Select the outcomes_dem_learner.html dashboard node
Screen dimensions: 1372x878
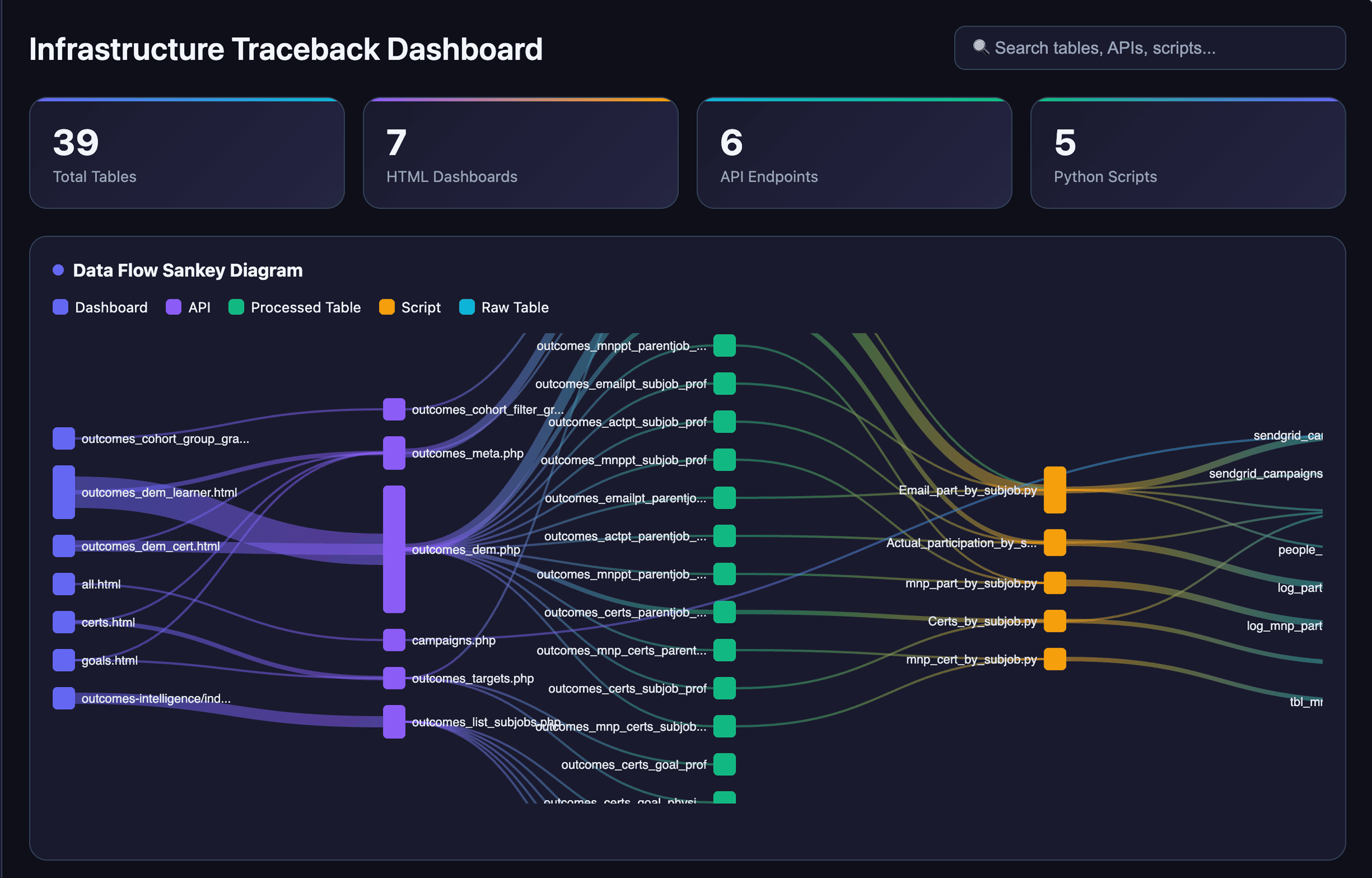tap(64, 492)
